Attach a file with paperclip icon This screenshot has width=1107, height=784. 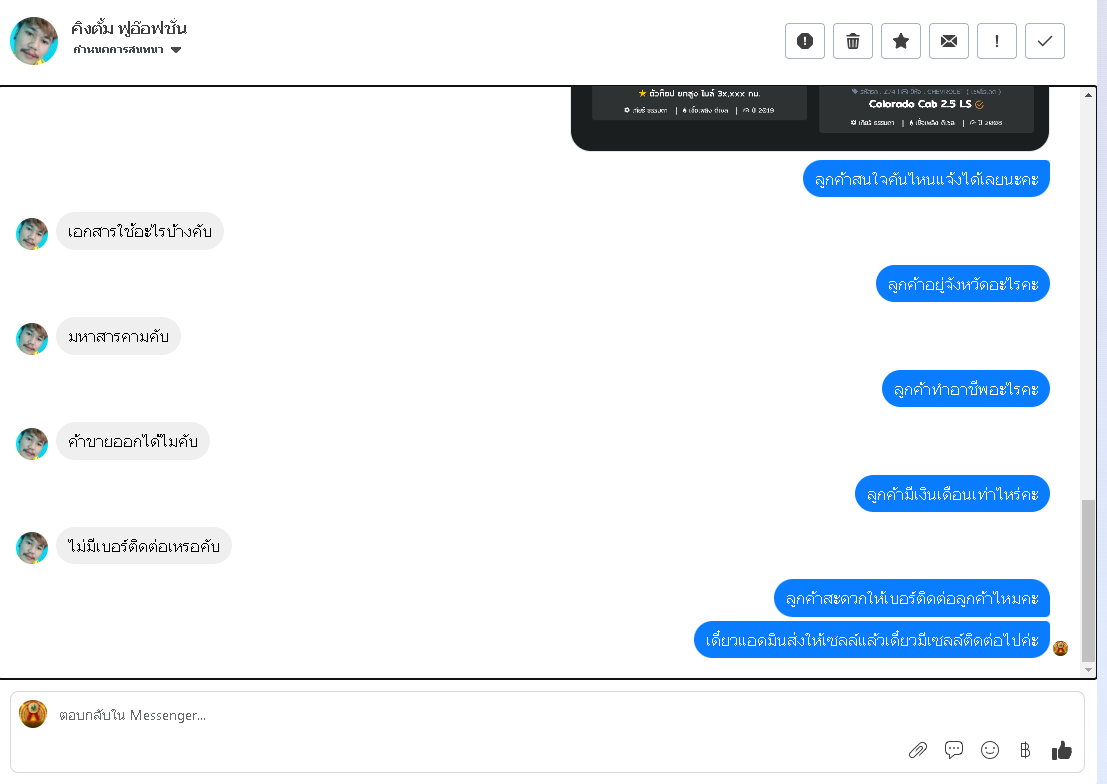click(918, 750)
